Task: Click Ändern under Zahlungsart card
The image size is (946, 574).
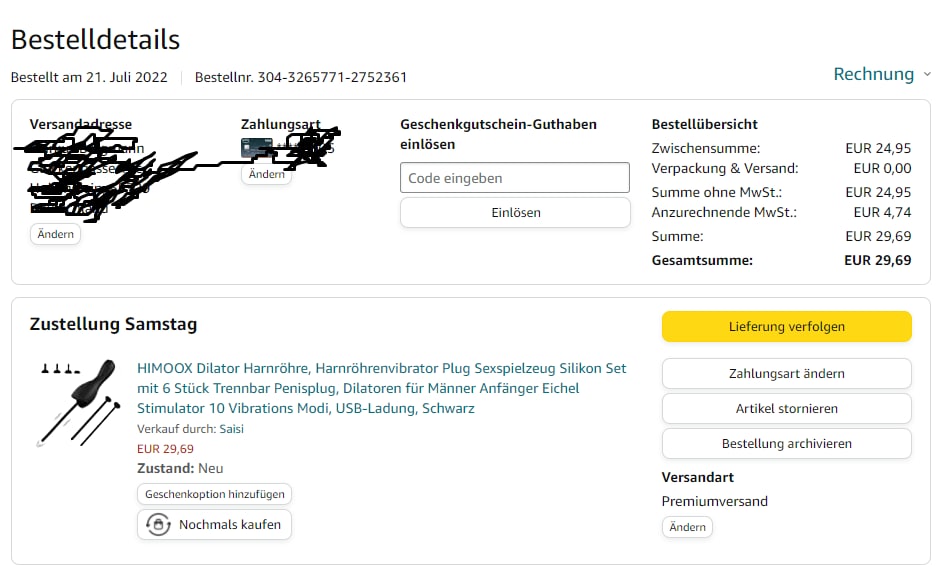Action: 267,174
